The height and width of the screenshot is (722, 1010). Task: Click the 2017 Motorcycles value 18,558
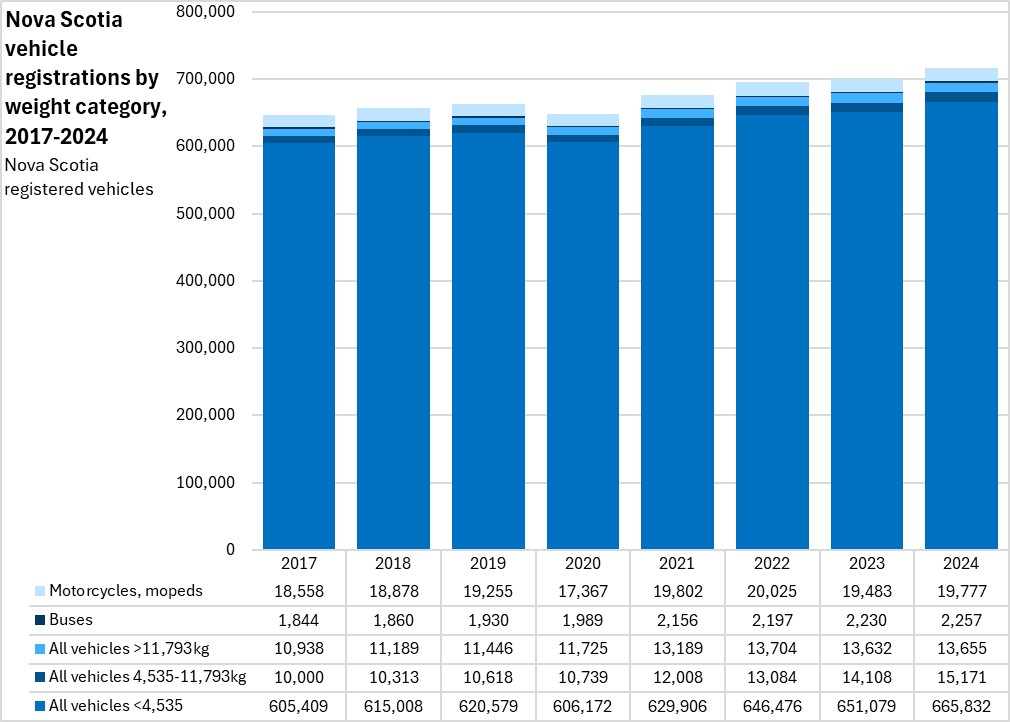299,591
